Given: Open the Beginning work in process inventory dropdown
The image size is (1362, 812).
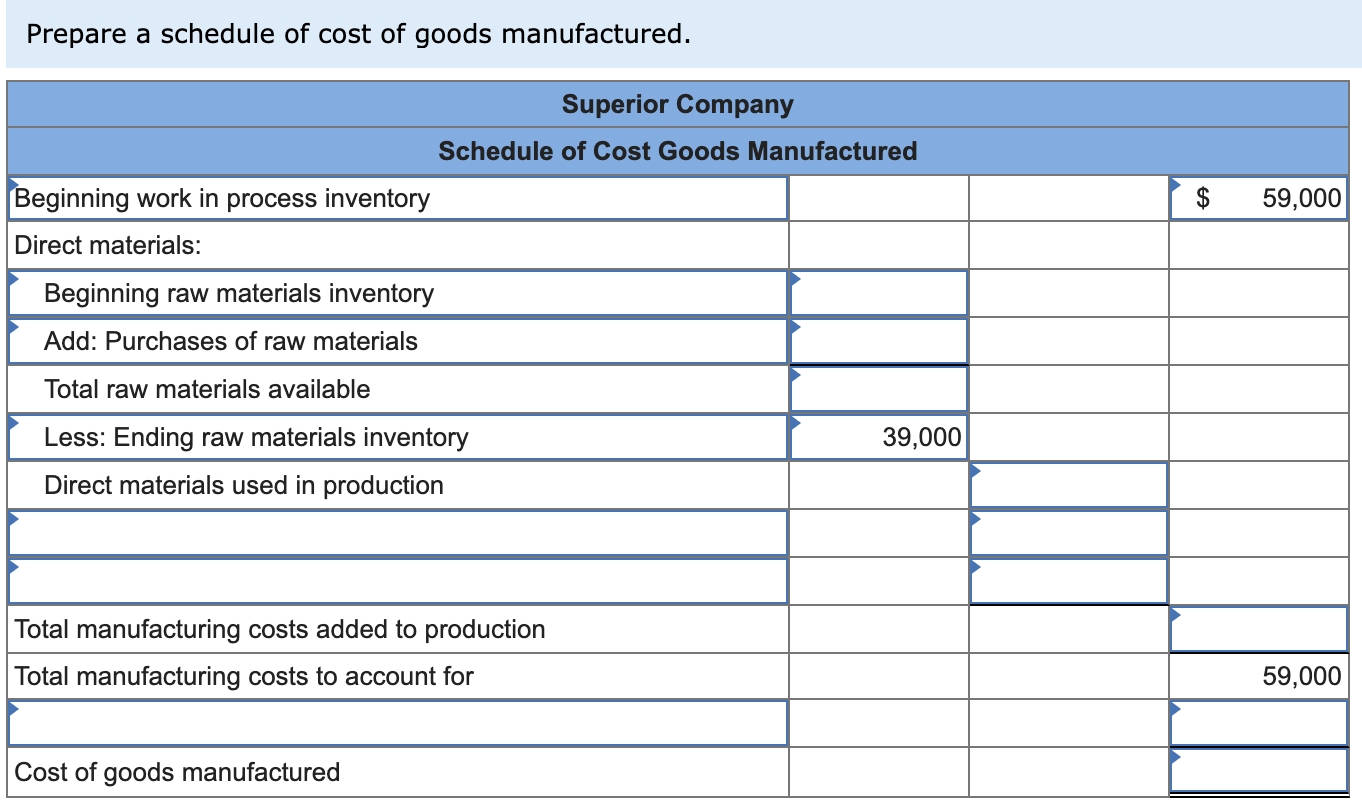Looking at the screenshot, I should (398, 198).
